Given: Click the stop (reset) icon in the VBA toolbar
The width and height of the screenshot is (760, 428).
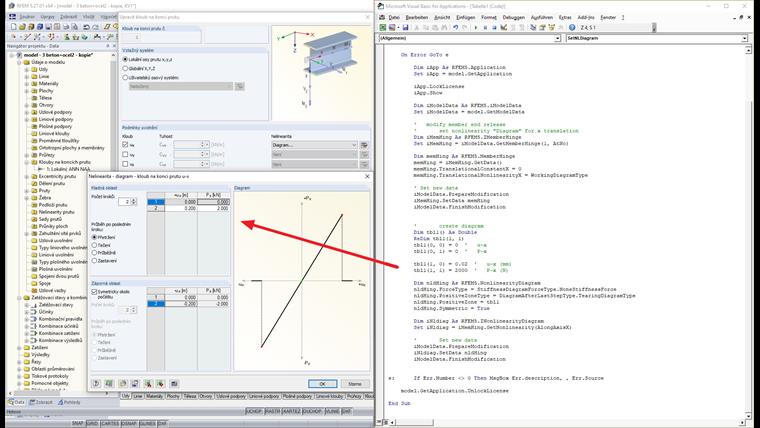Looking at the screenshot, I should tap(494, 28).
